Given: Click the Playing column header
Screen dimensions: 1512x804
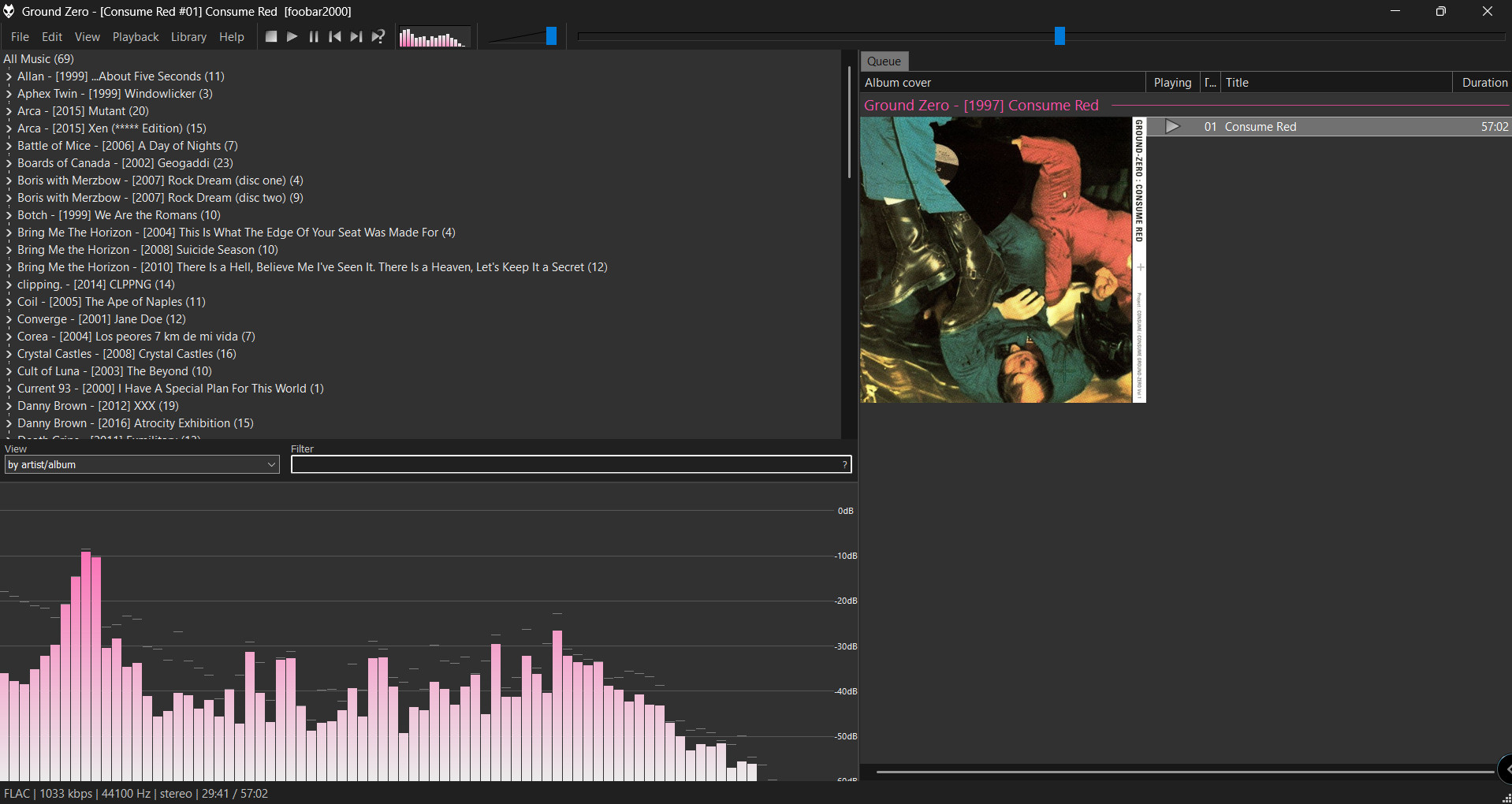Looking at the screenshot, I should [1172, 83].
